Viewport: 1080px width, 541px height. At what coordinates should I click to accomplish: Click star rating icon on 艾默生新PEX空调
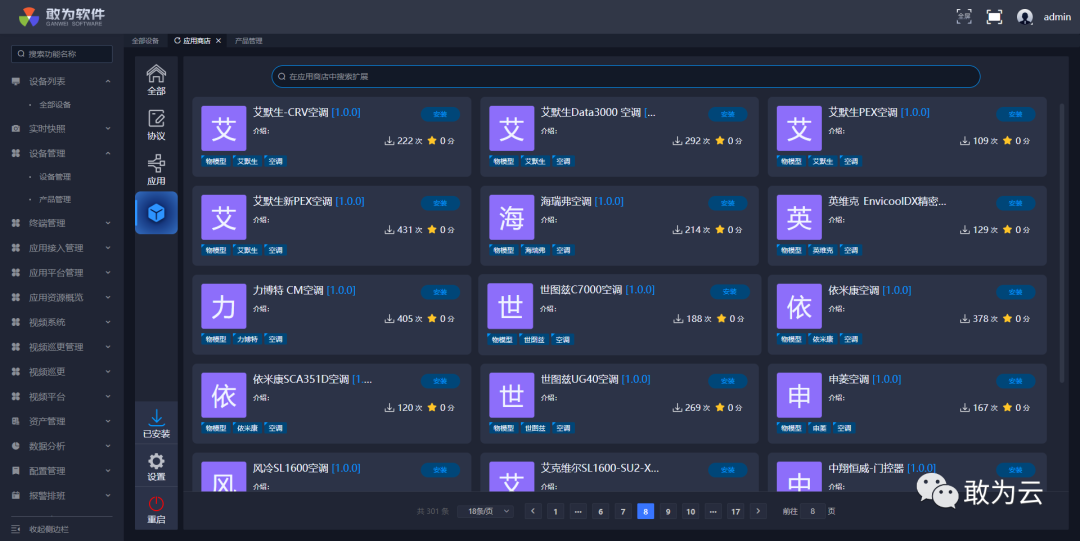[x=432, y=229]
